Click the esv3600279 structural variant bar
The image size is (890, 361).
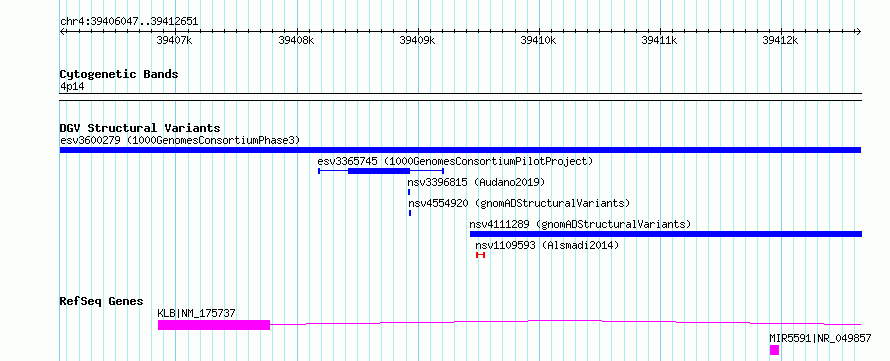pyautogui.click(x=460, y=150)
